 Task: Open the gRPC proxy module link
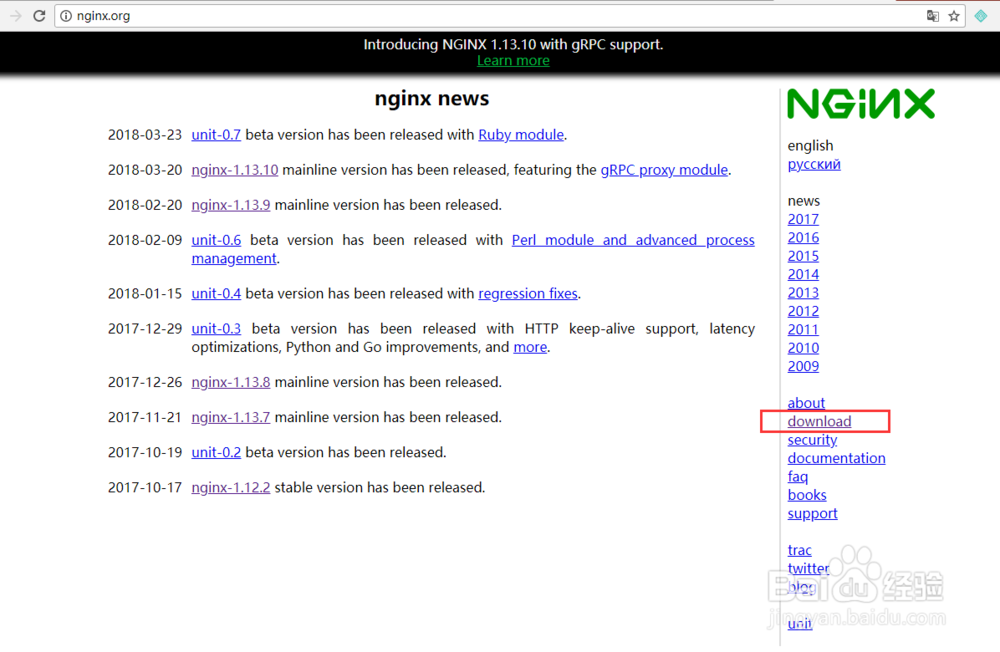[664, 170]
